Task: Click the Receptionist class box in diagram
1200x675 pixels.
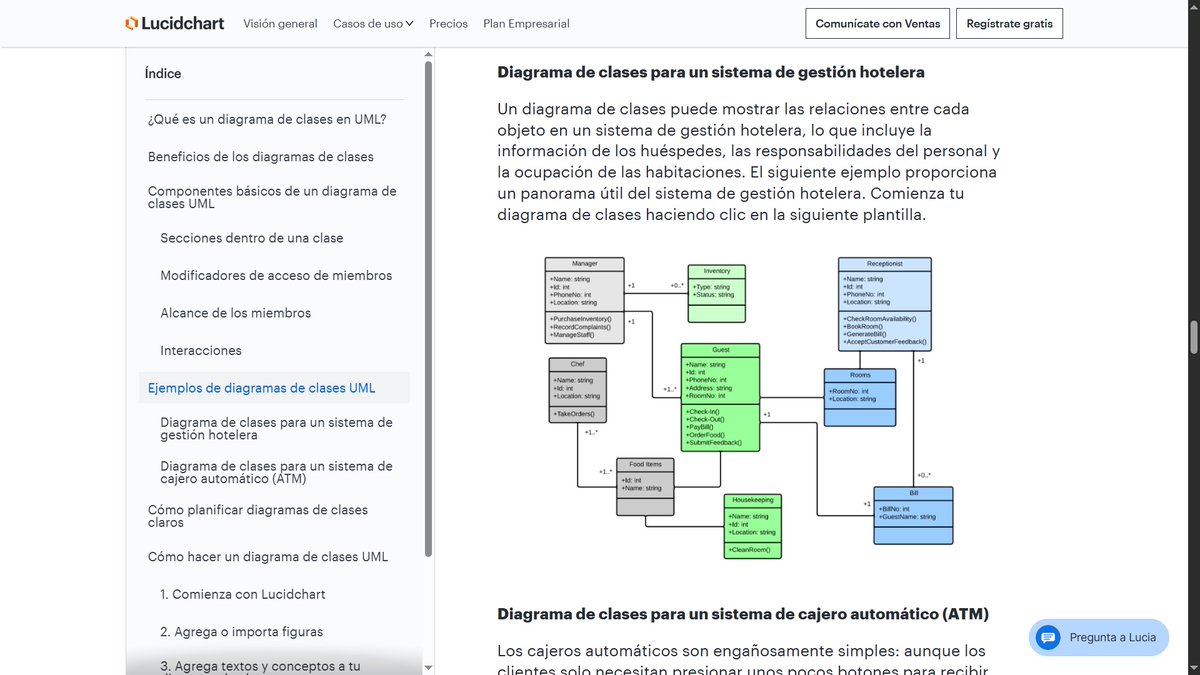Action: [885, 304]
